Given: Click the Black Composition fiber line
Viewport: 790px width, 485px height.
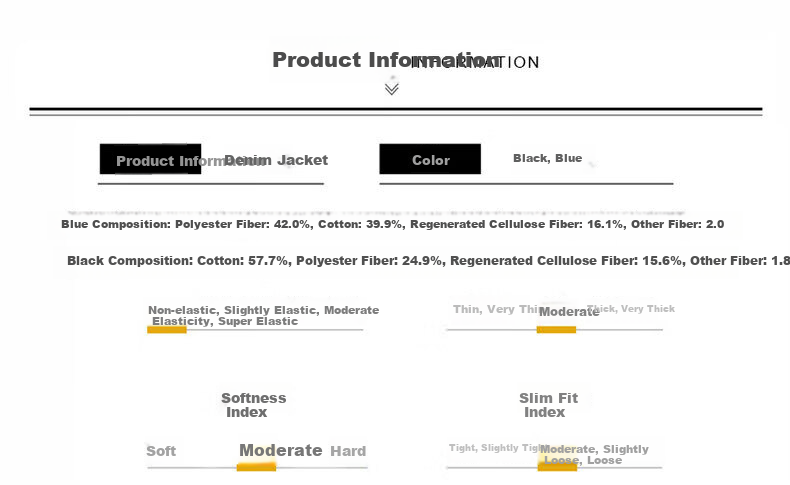Looking at the screenshot, I should tap(429, 261).
